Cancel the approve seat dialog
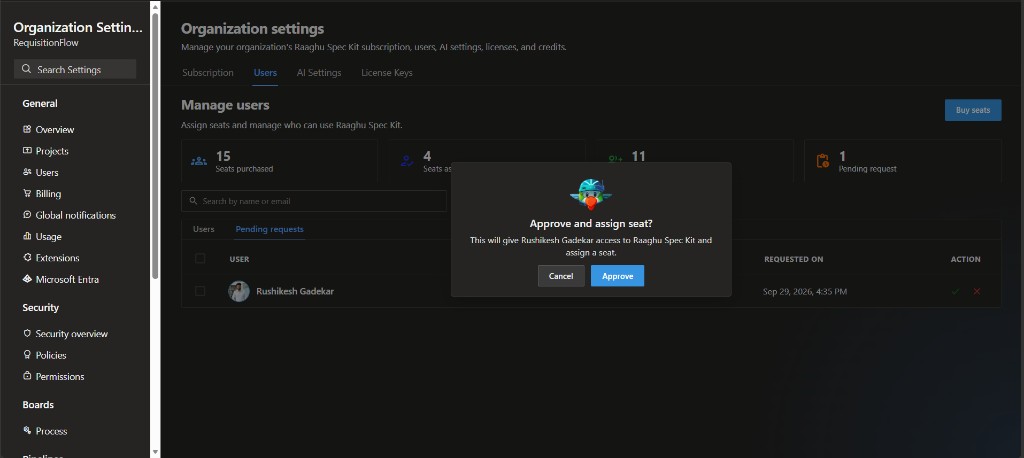1024x458 pixels. point(561,276)
